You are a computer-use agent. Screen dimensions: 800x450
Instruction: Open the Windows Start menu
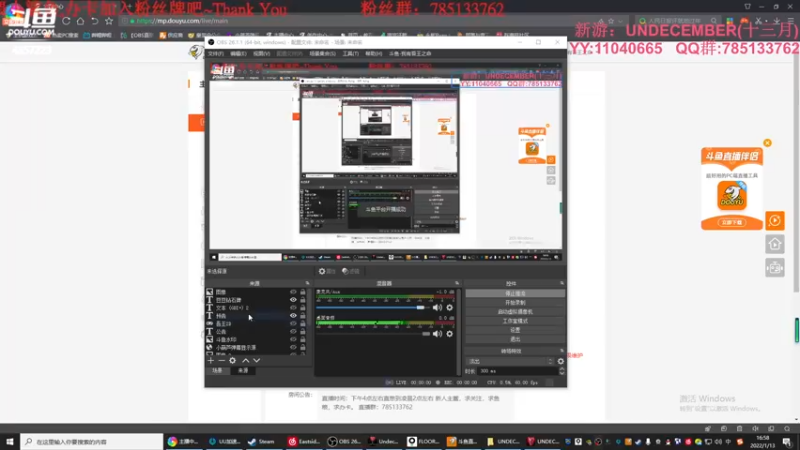point(10,441)
